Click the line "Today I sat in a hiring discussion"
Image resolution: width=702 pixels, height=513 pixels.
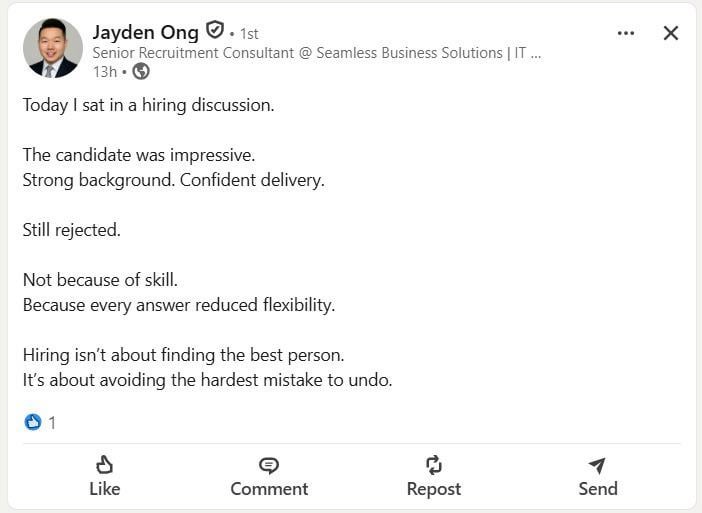coord(148,105)
